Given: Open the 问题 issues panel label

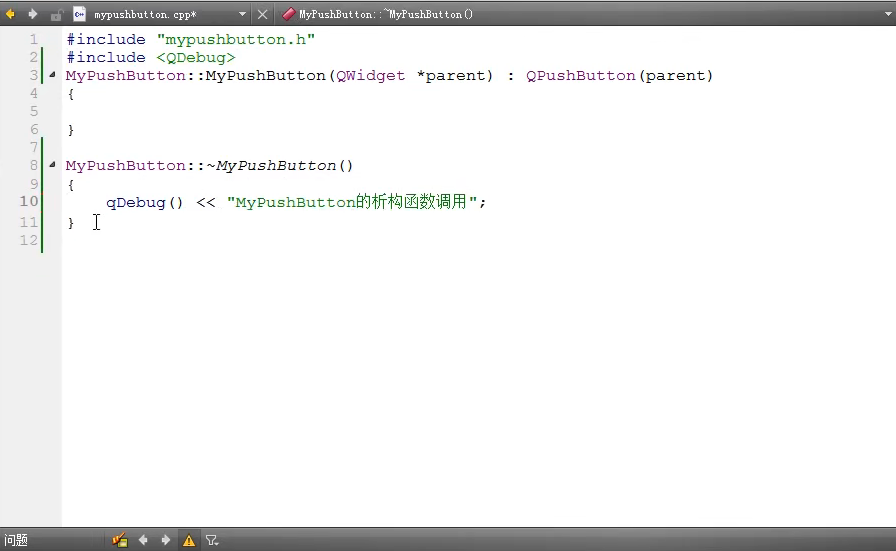Looking at the screenshot, I should (x=16, y=540).
